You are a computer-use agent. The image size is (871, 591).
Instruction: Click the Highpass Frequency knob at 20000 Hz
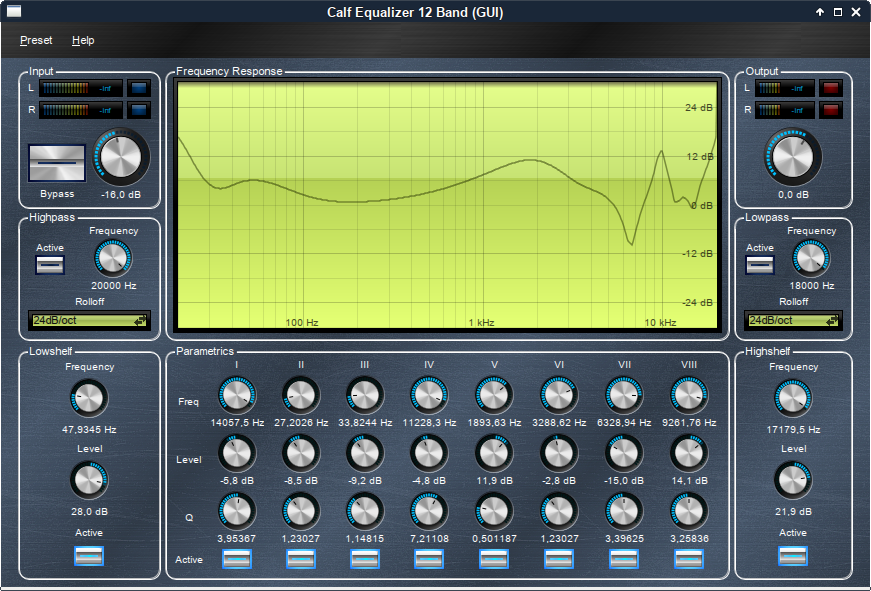pyautogui.click(x=113, y=259)
